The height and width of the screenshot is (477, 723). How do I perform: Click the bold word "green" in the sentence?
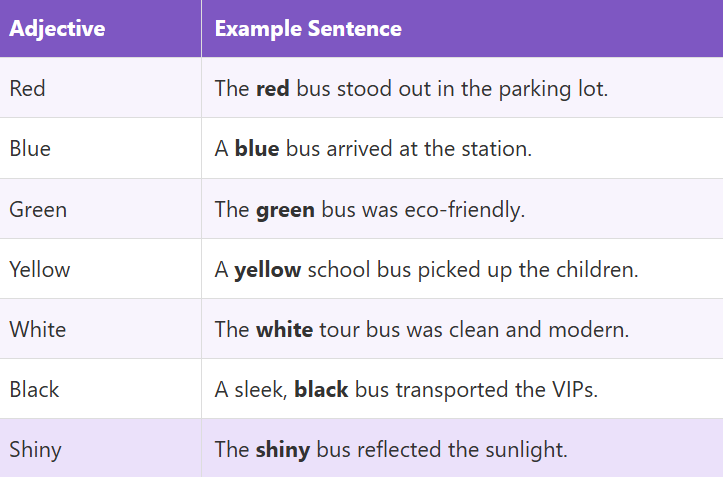click(285, 209)
